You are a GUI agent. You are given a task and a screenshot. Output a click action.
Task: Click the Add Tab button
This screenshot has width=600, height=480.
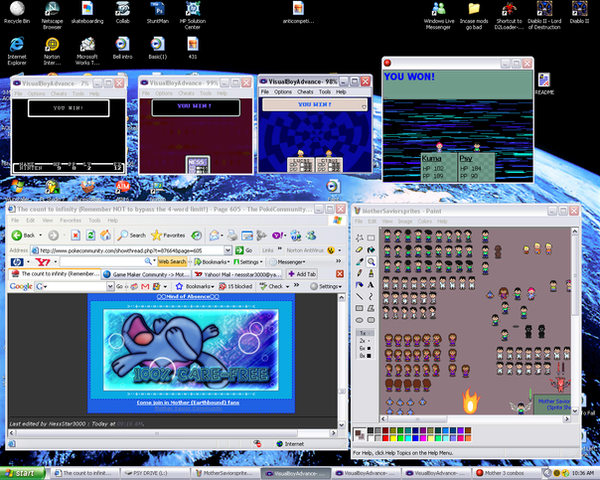[x=303, y=273]
